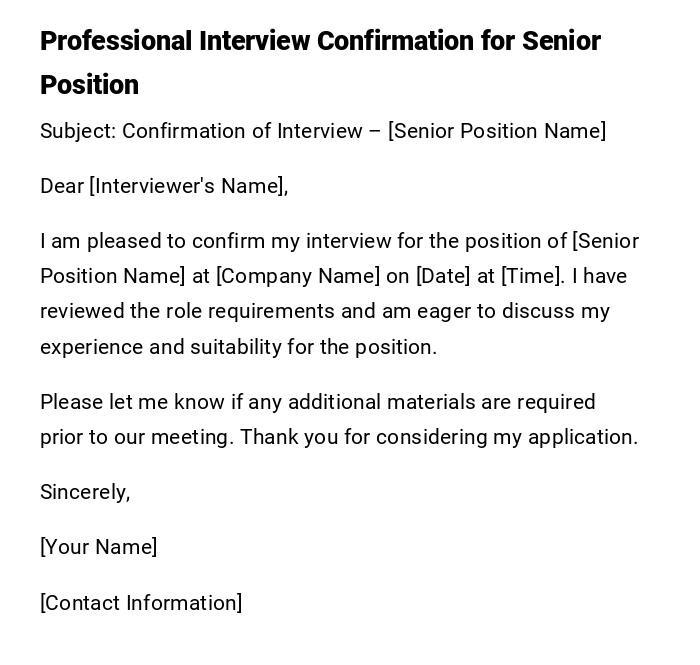Select the [Interviewer's Name] placeholder

tap(188, 186)
